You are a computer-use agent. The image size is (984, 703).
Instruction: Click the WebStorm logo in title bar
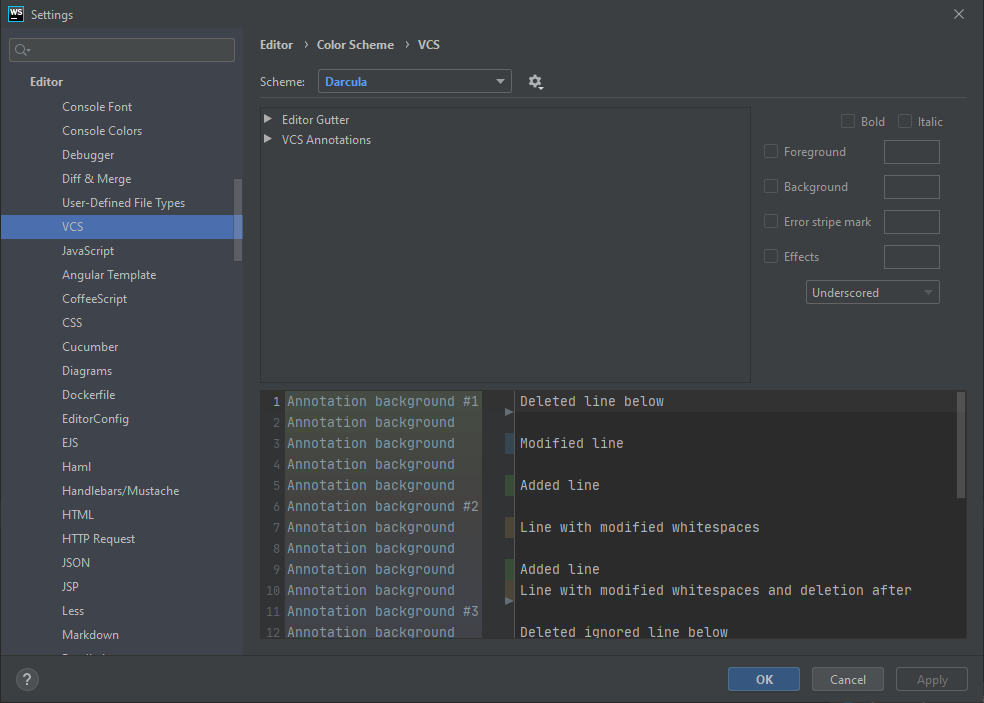pyautogui.click(x=15, y=14)
